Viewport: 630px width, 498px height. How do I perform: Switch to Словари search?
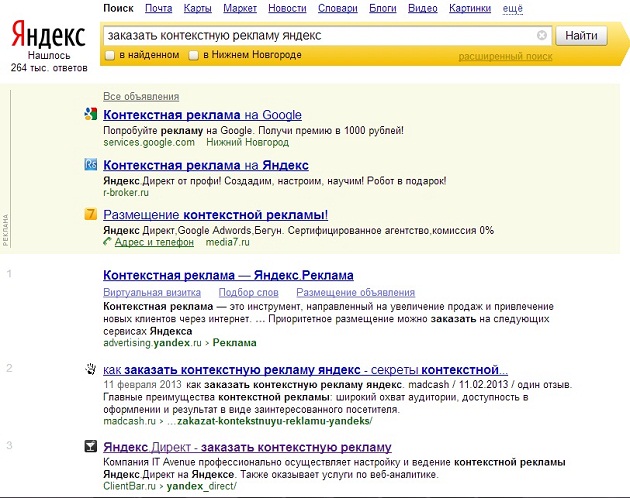click(338, 8)
